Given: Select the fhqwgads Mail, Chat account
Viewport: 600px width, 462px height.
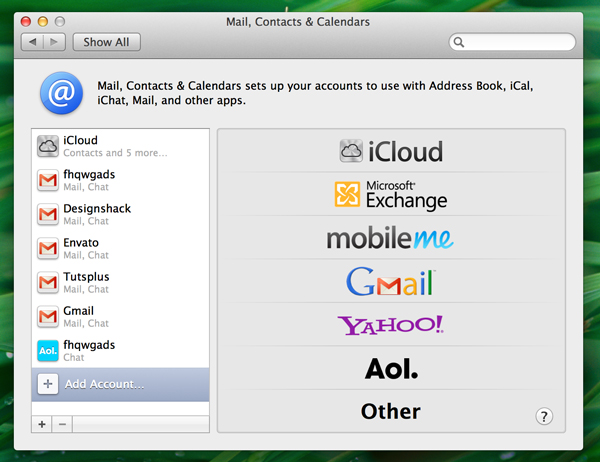Looking at the screenshot, I should pyautogui.click(x=121, y=180).
